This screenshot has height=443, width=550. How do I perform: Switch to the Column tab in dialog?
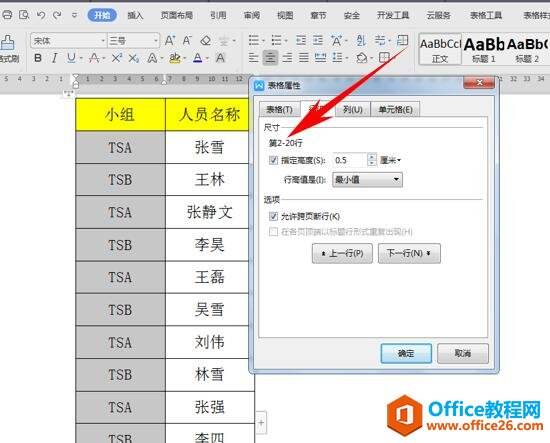pyautogui.click(x=353, y=109)
